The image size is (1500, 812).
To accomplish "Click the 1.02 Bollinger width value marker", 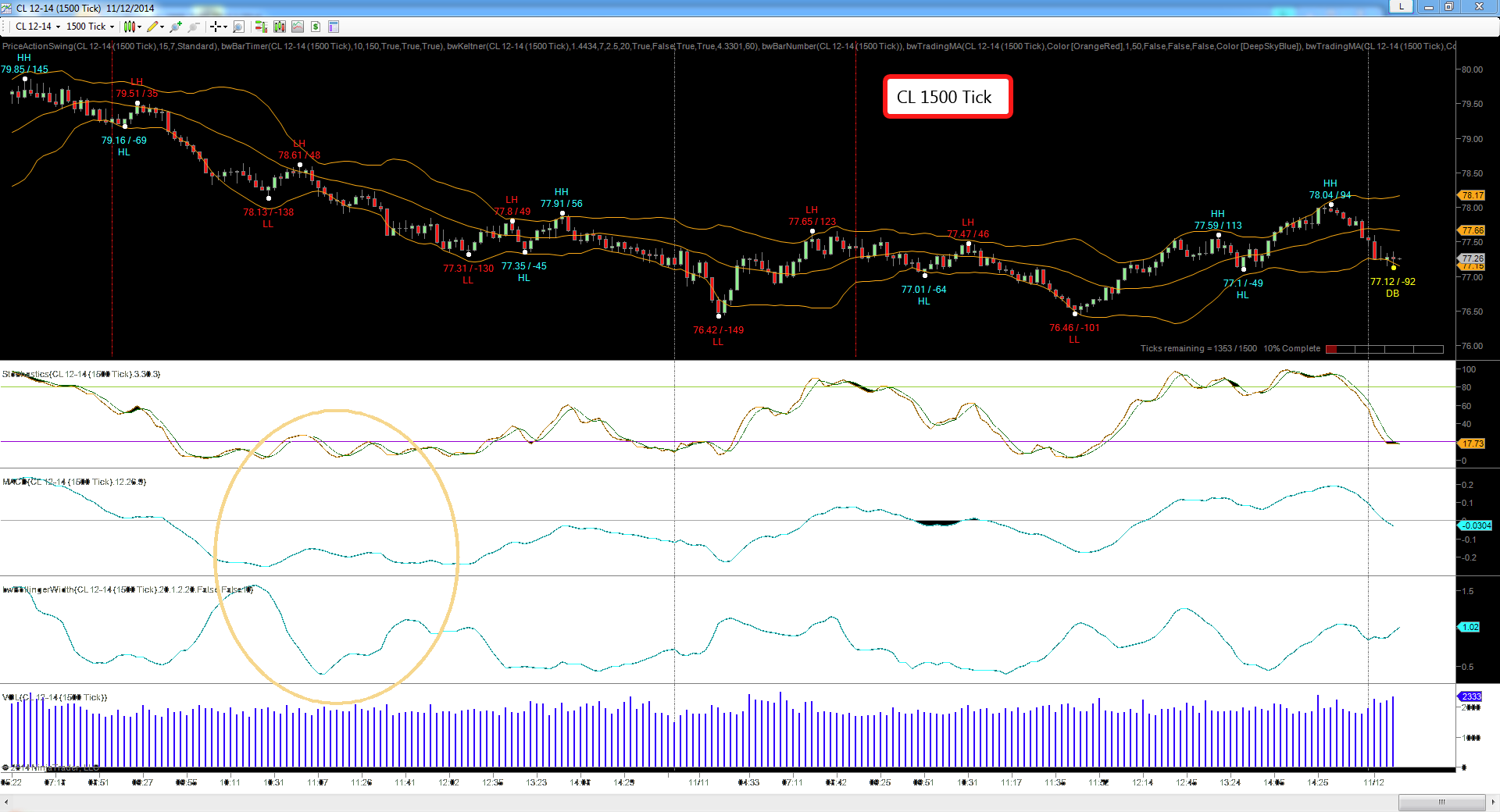I will 1470,627.
